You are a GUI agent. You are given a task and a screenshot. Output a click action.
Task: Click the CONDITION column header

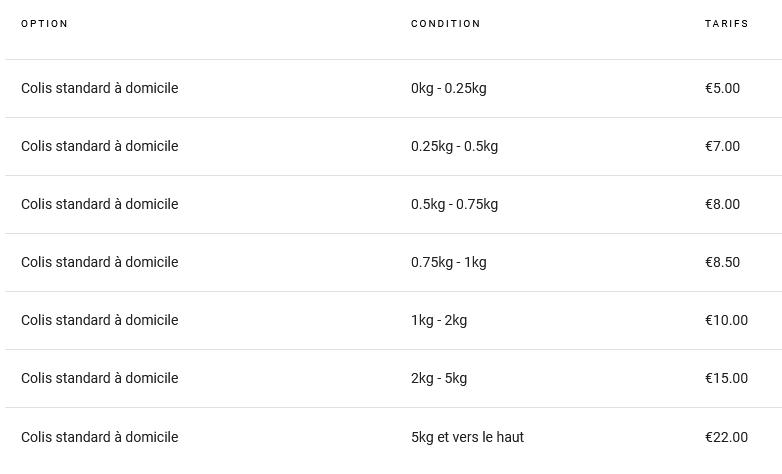click(x=445, y=24)
